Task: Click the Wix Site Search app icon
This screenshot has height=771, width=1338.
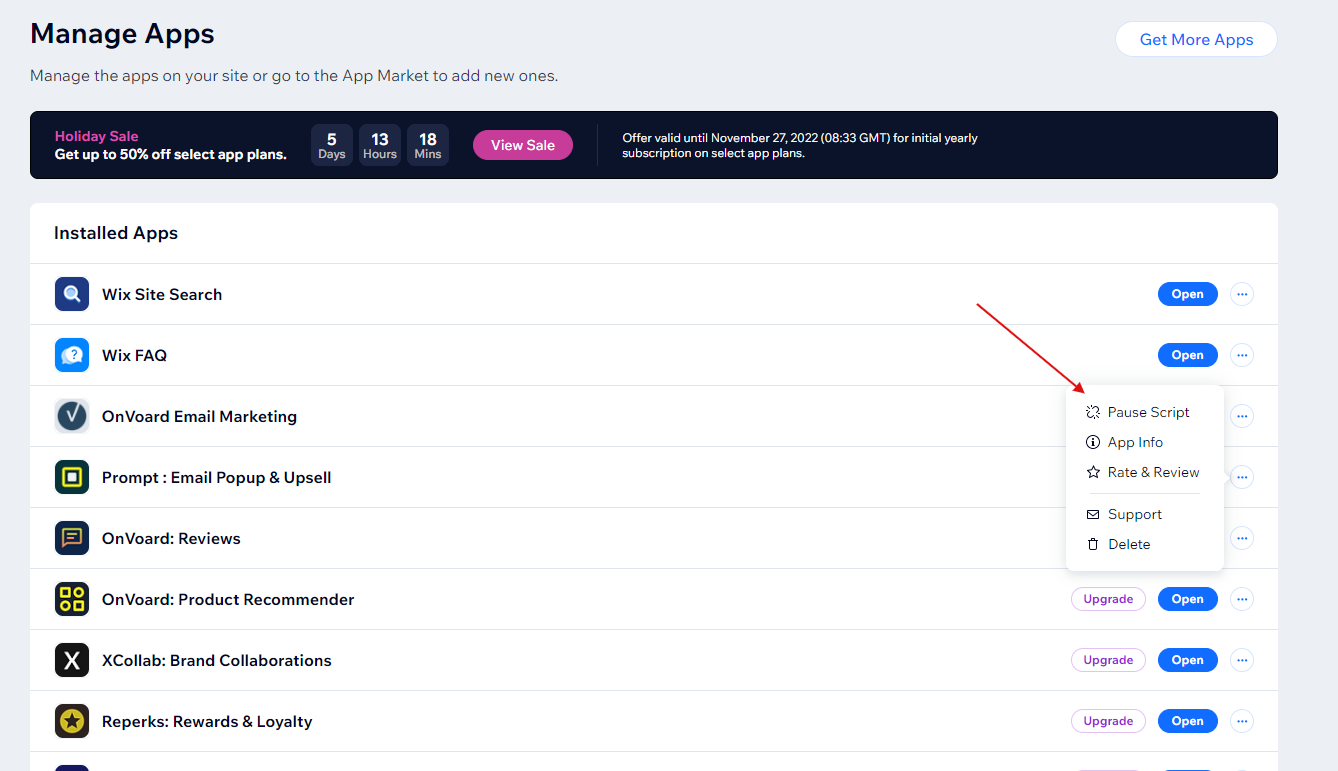Action: (x=72, y=294)
